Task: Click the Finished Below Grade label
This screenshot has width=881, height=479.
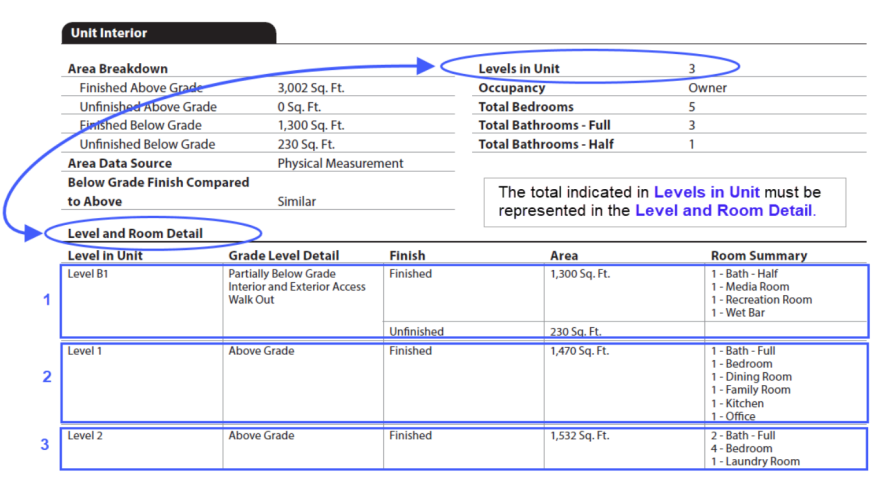Action: point(140,125)
